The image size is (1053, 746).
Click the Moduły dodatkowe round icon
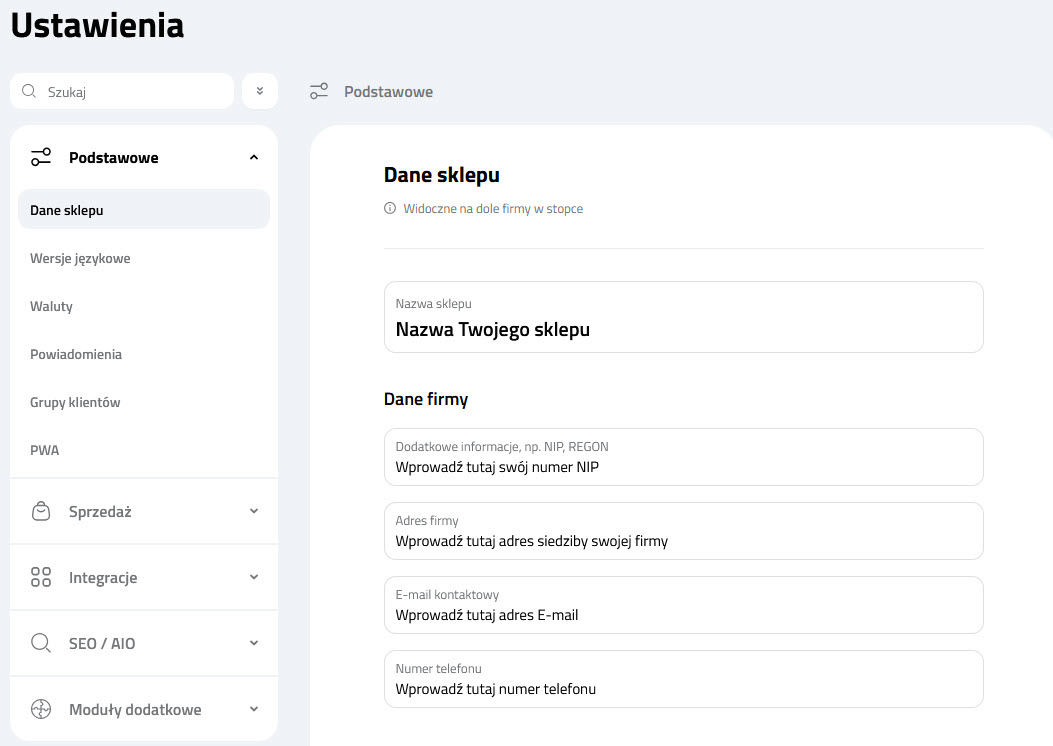(x=41, y=709)
